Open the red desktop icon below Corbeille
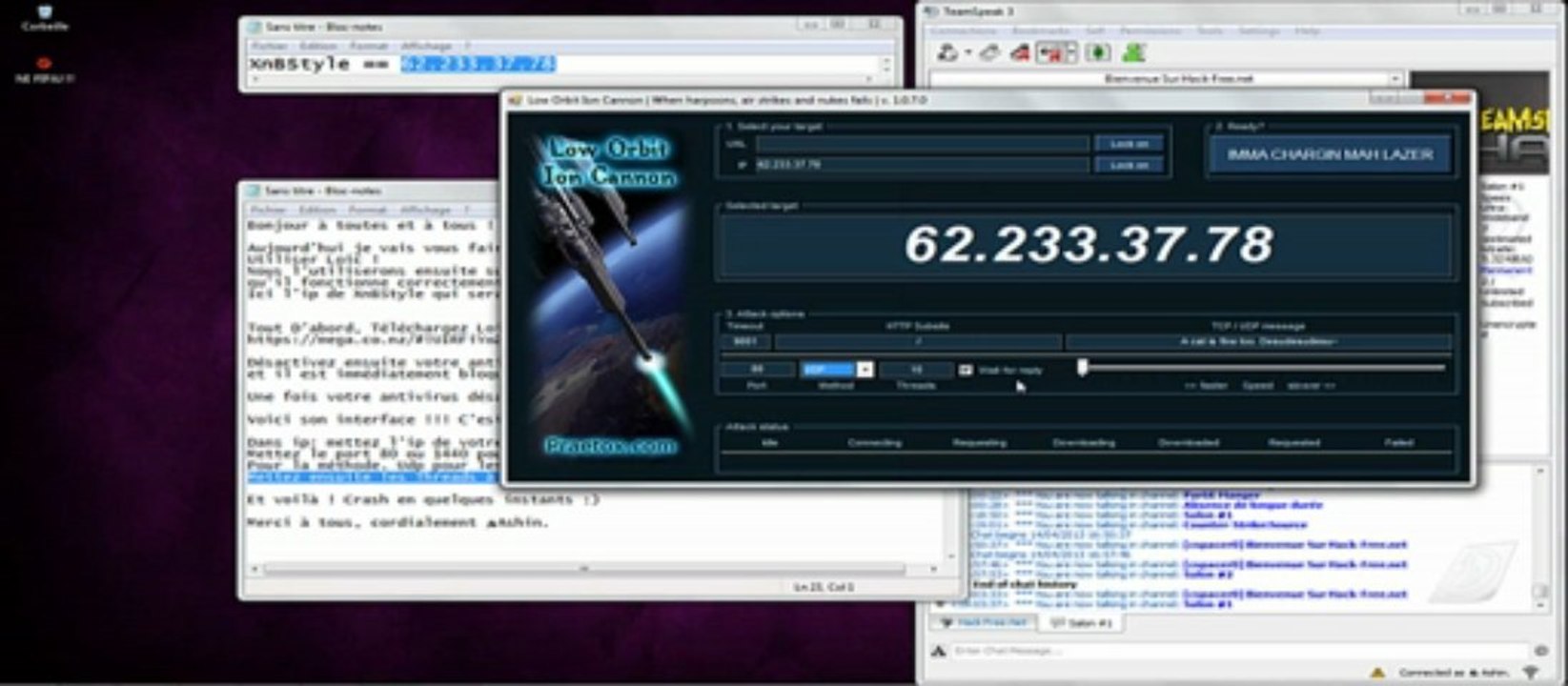The height and width of the screenshot is (686, 1568). click(x=44, y=70)
